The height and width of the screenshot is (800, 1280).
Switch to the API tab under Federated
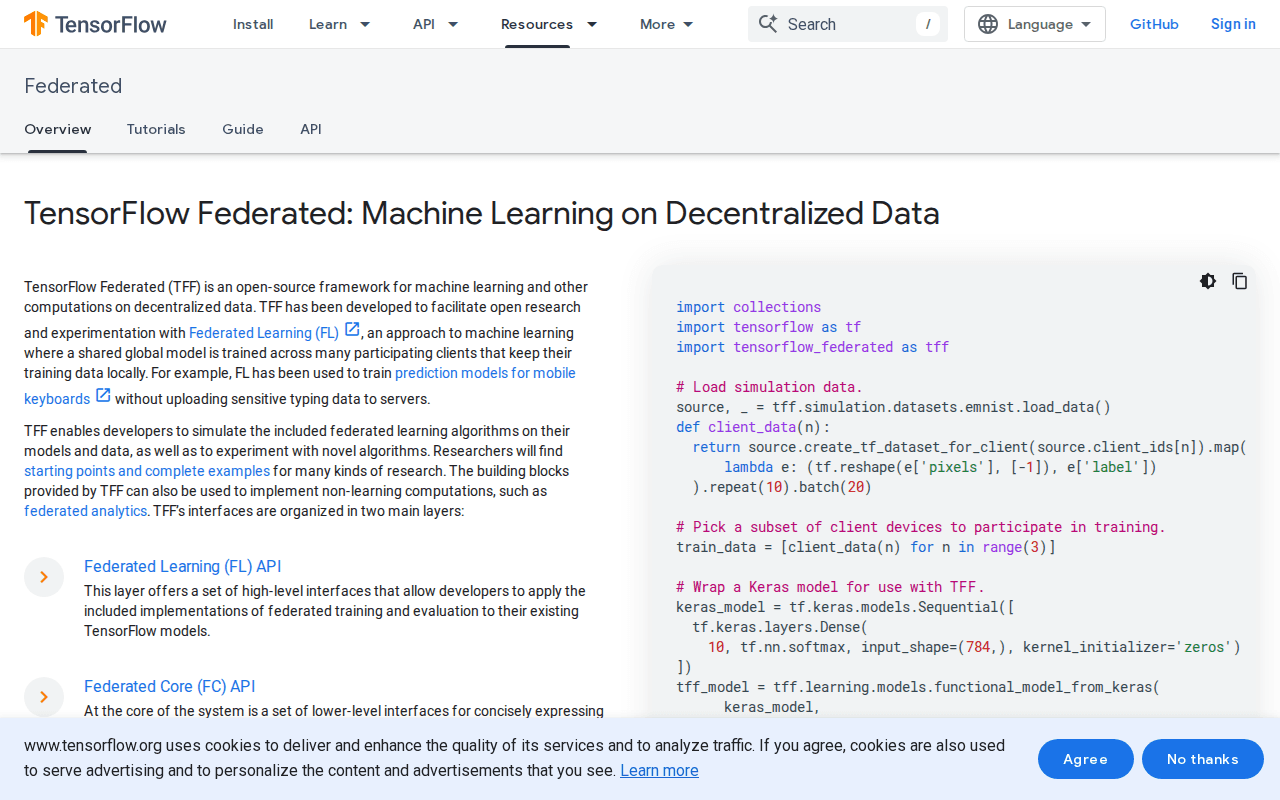(x=311, y=129)
